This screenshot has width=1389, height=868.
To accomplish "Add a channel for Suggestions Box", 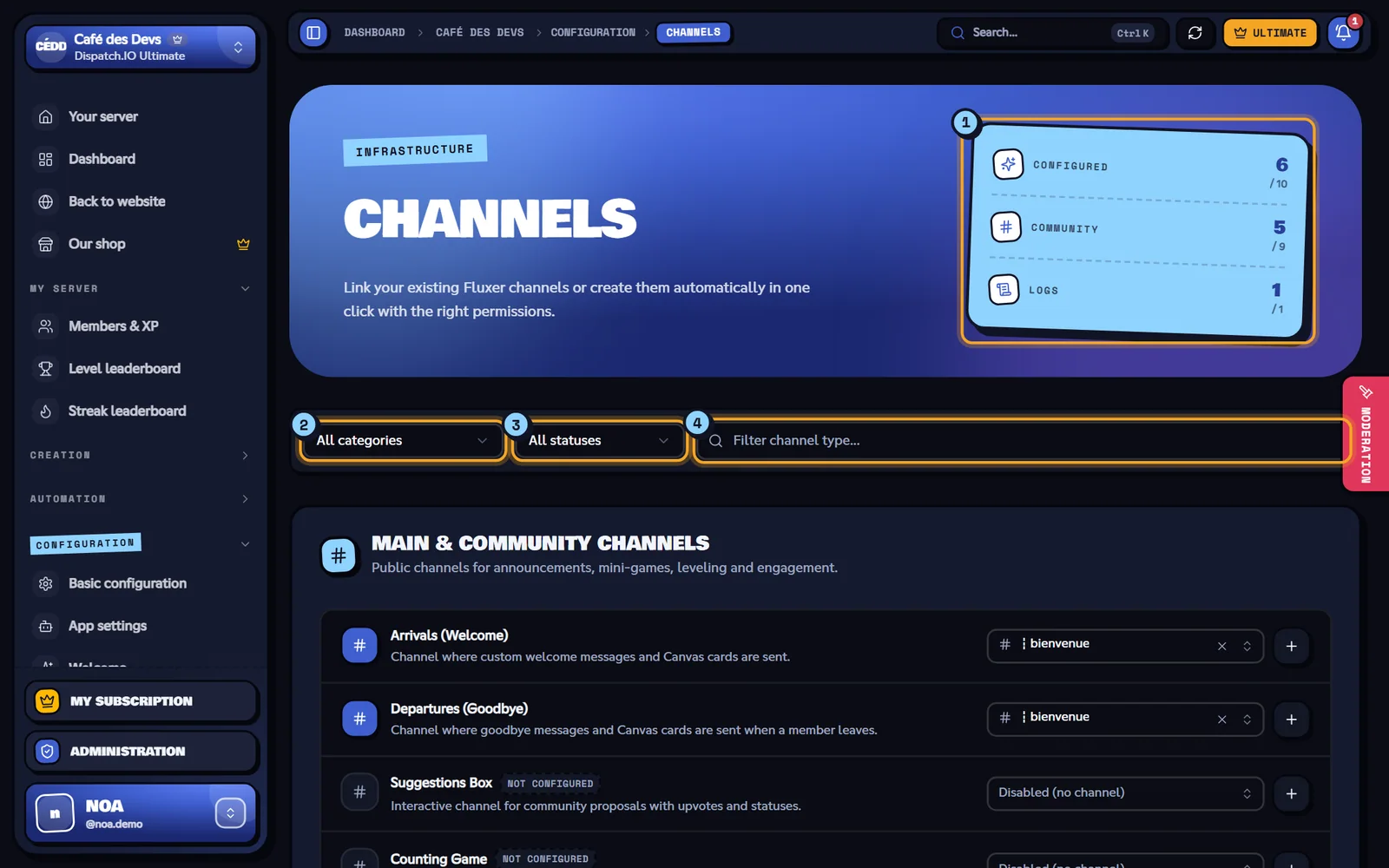I will [1291, 793].
